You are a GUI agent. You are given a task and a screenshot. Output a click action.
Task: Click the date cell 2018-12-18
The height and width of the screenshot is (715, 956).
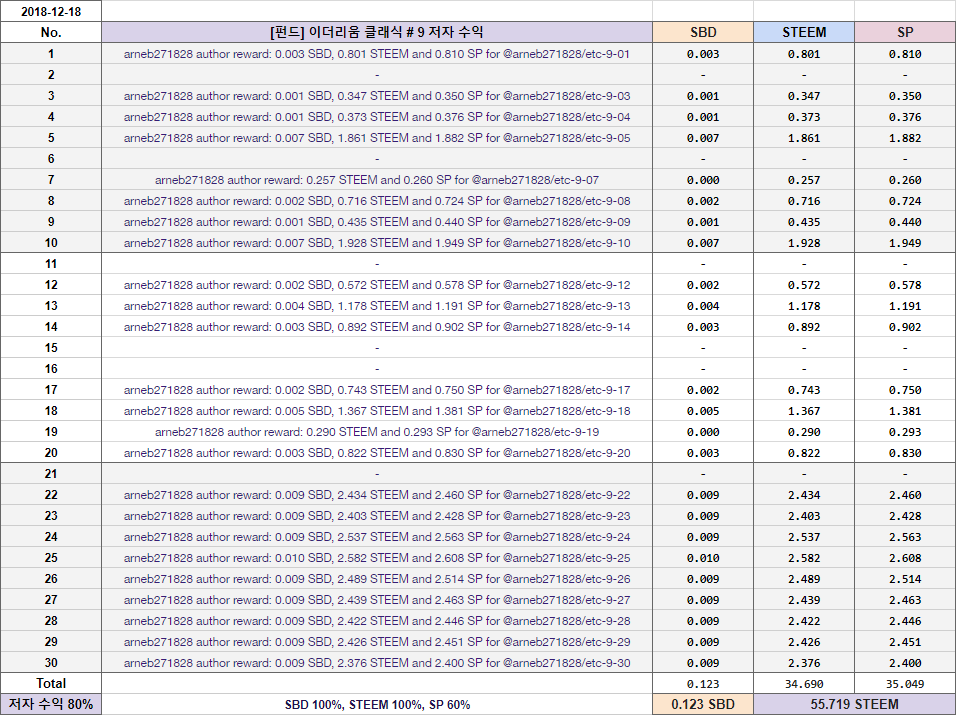(51, 12)
